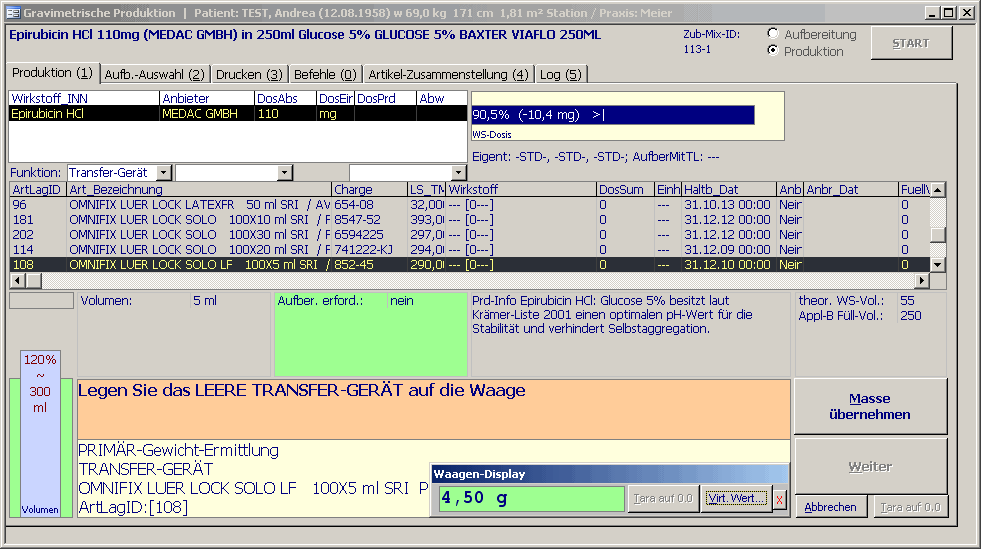Select row with ArtLagID 181
The width and height of the screenshot is (981, 549).
click(x=469, y=219)
